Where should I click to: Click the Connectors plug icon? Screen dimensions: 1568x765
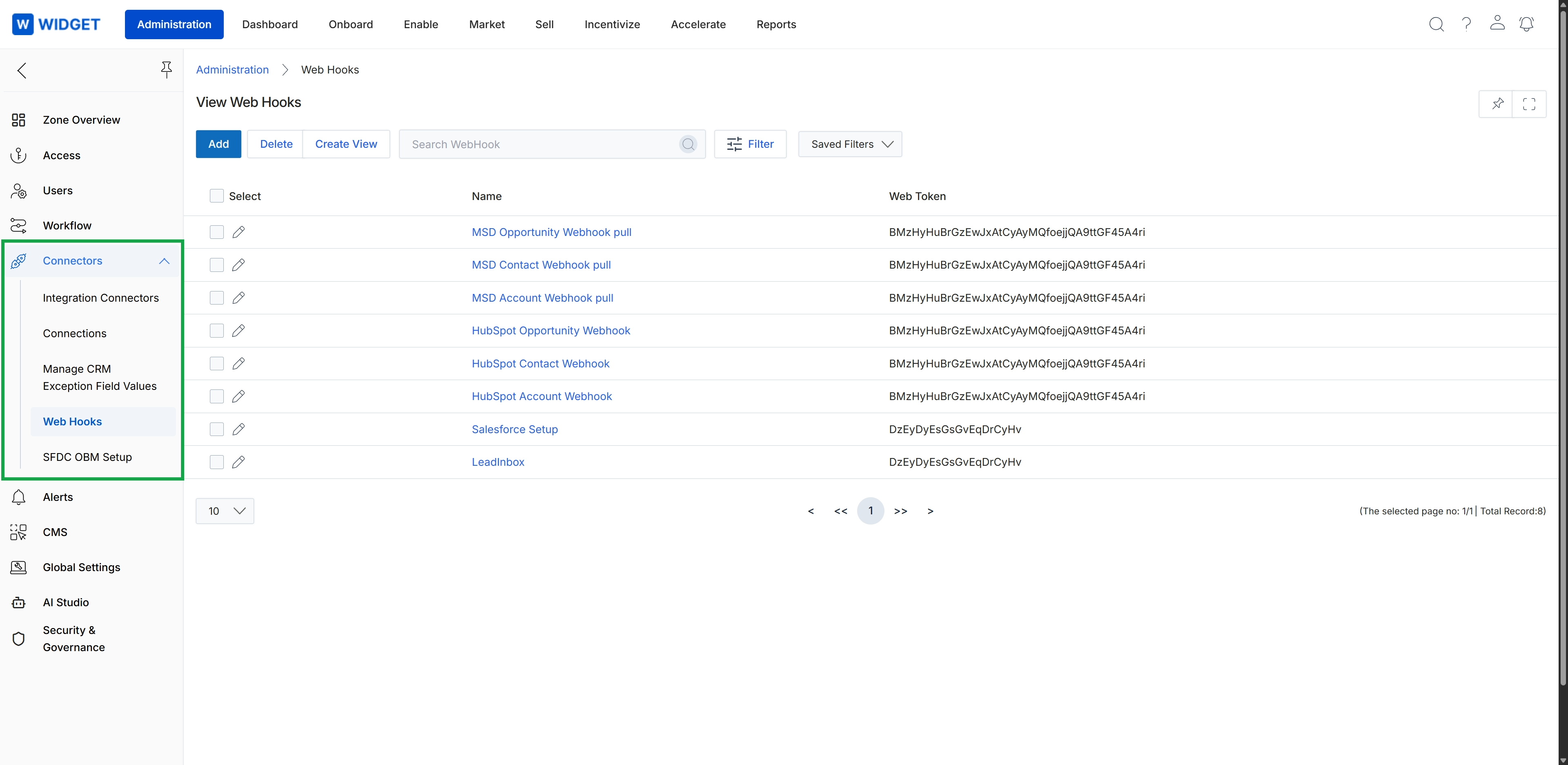pos(18,261)
